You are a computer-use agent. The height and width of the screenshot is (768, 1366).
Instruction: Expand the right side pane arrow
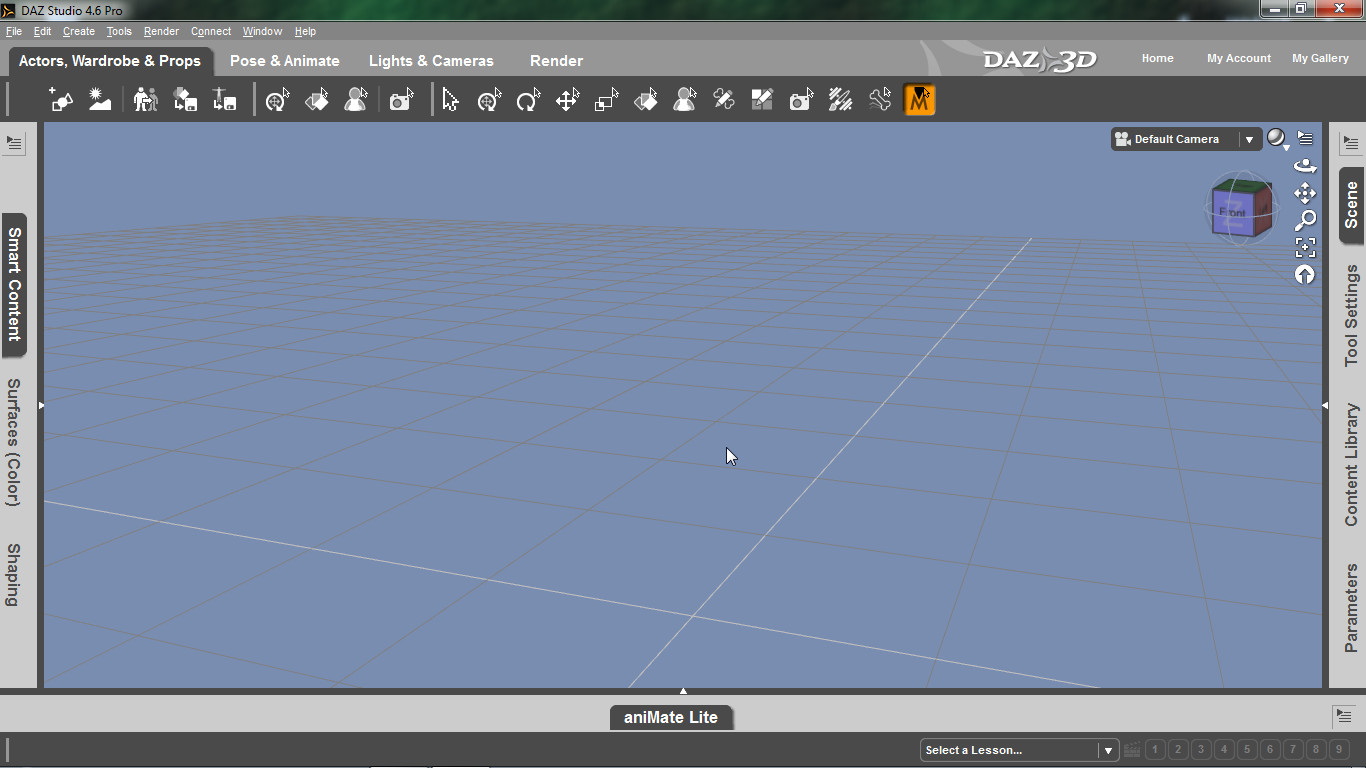[1325, 405]
